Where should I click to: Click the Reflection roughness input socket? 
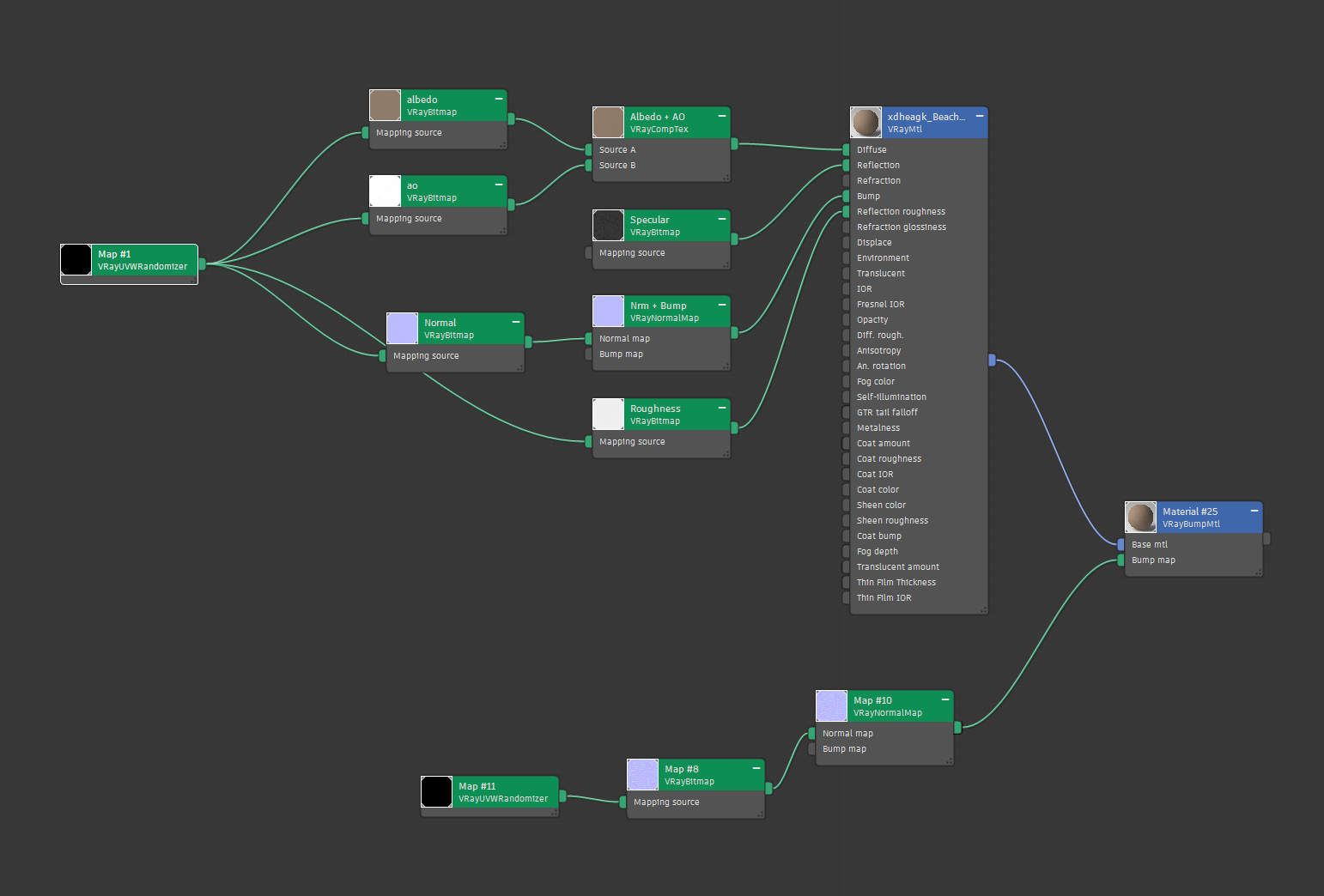pyautogui.click(x=846, y=211)
